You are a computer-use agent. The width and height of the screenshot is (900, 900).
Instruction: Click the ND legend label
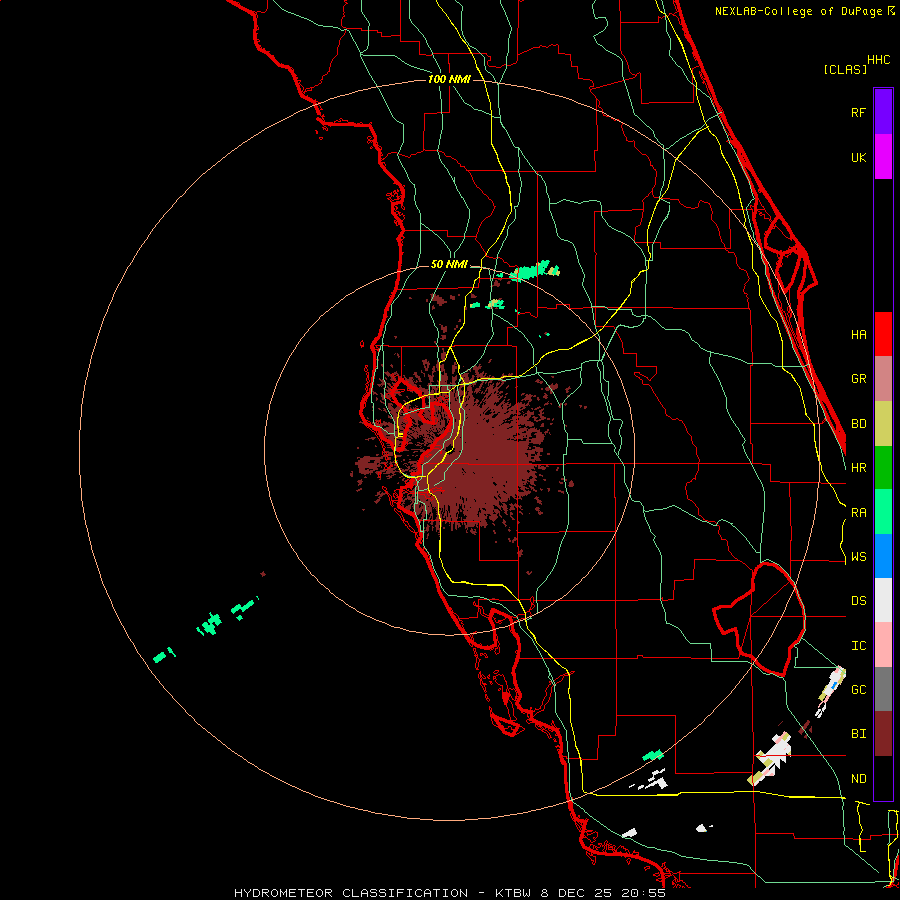(858, 779)
